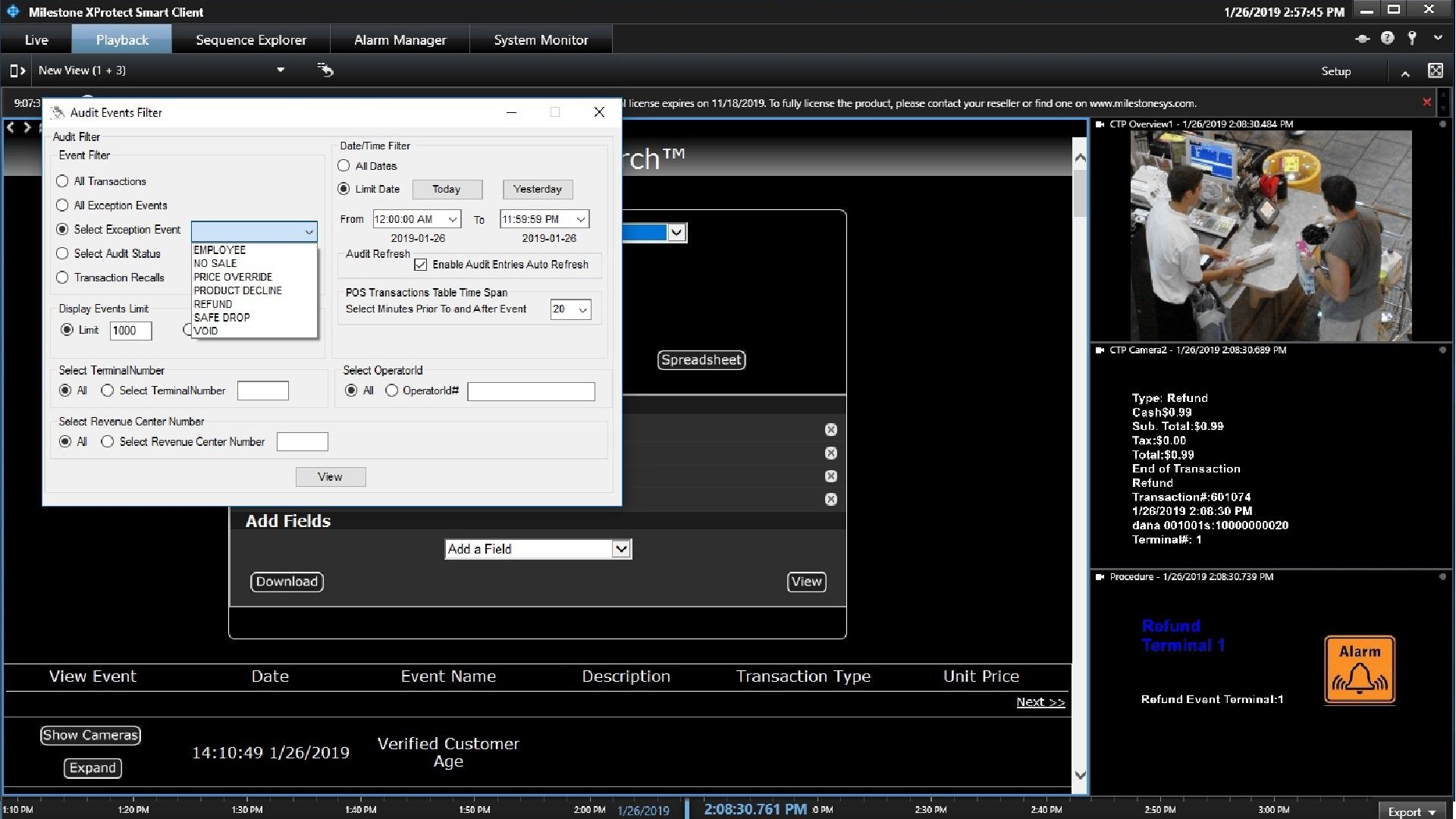Select All Exception Events radio button

(x=62, y=206)
